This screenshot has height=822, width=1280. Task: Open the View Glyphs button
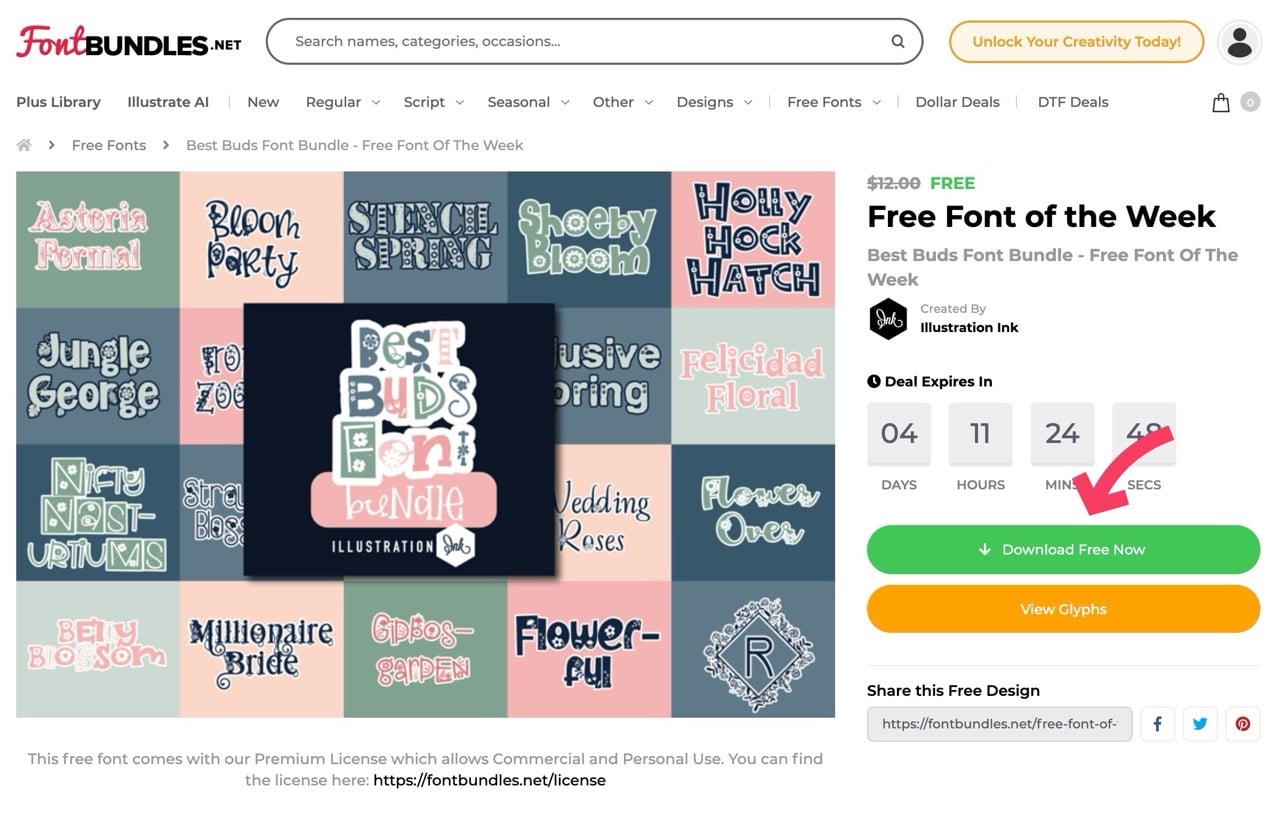pos(1063,609)
